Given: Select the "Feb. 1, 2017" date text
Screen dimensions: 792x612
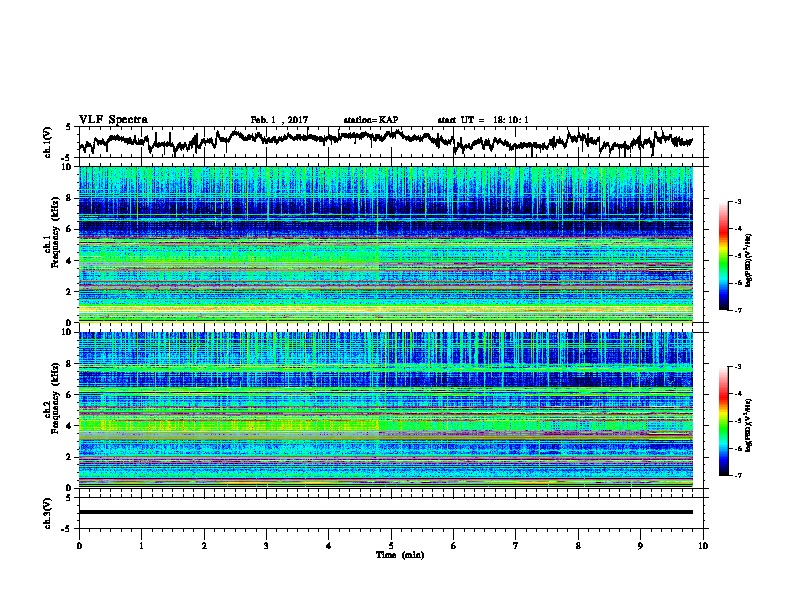Looking at the screenshot, I should tap(279, 120).
